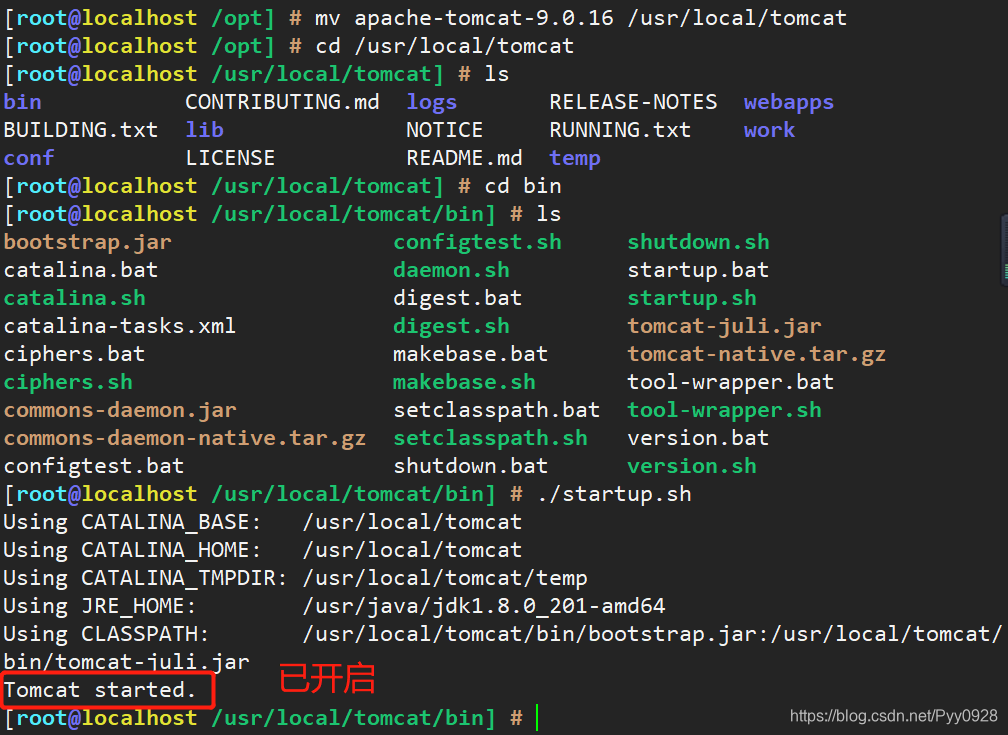The width and height of the screenshot is (1008, 735).
Task: Click the blue 'bin' directory in the ls listing
Action: (22, 102)
